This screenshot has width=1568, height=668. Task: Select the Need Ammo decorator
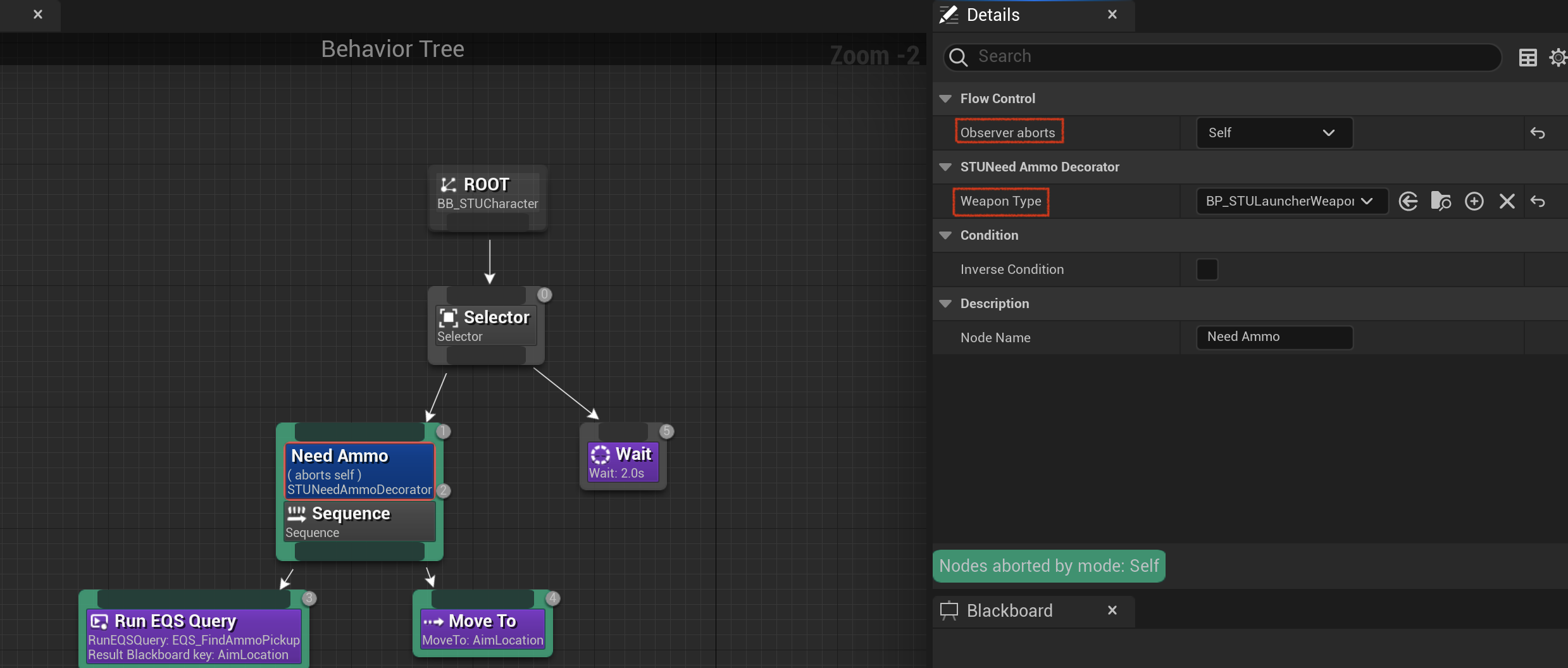pos(359,471)
